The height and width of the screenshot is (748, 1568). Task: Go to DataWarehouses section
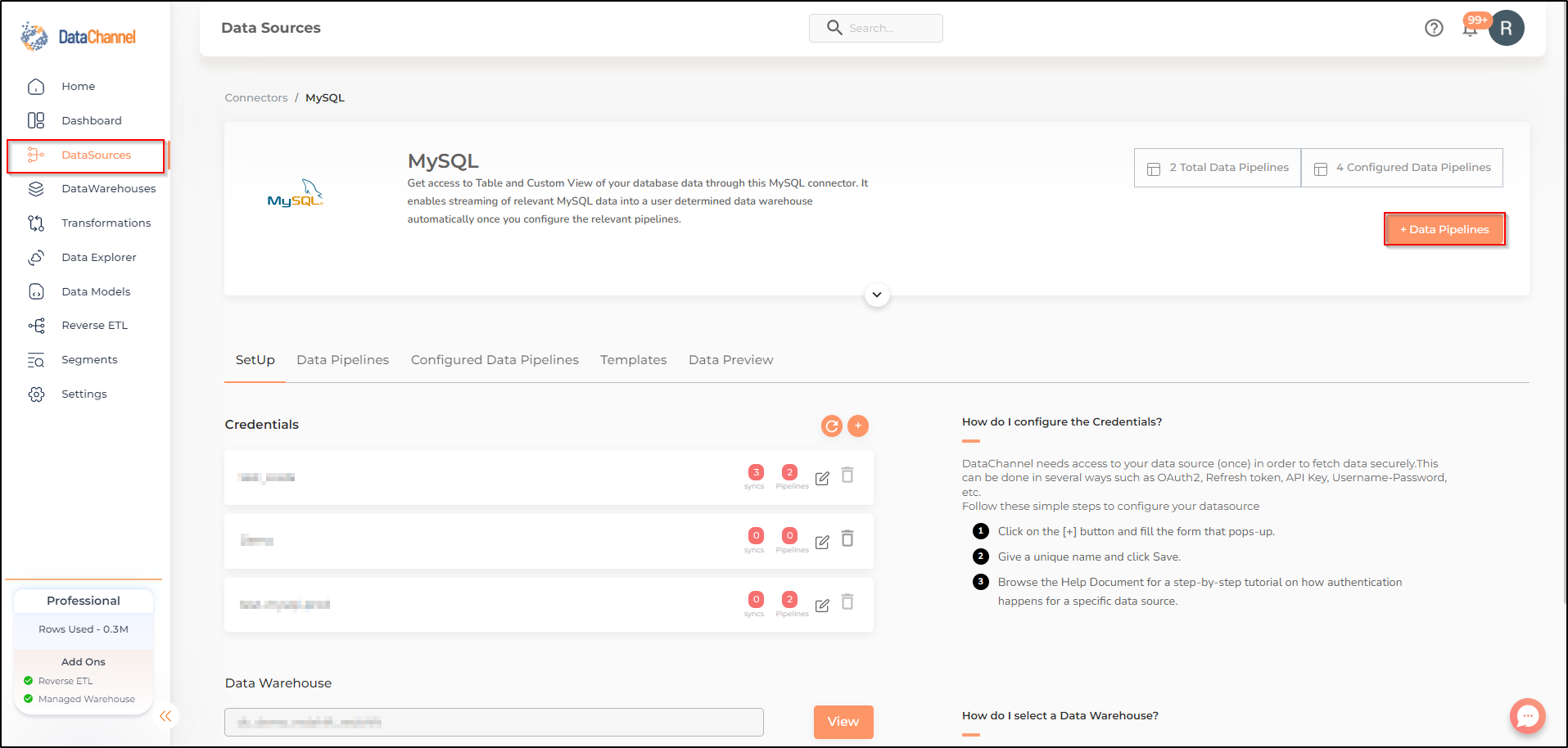click(108, 188)
